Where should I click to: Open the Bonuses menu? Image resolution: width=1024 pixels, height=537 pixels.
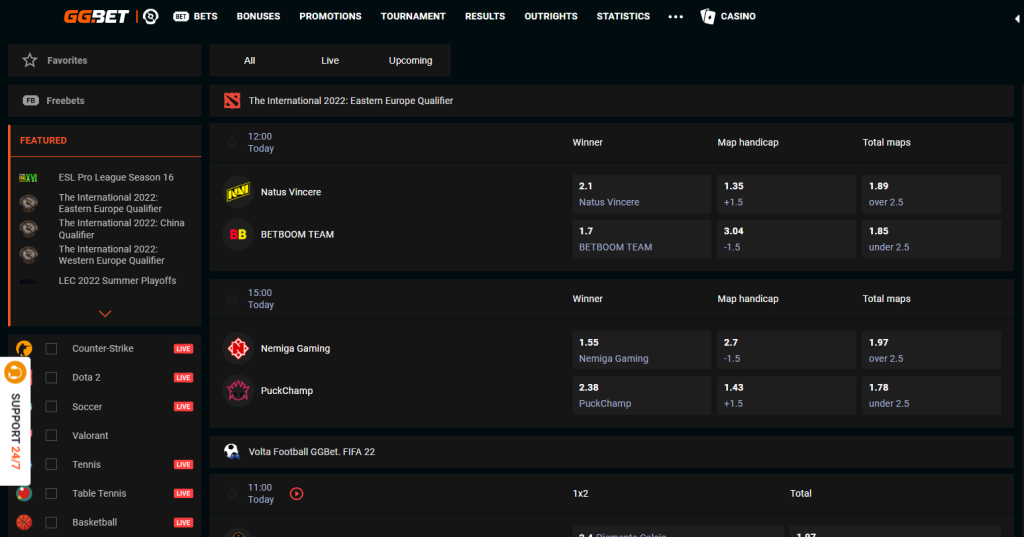coord(259,16)
